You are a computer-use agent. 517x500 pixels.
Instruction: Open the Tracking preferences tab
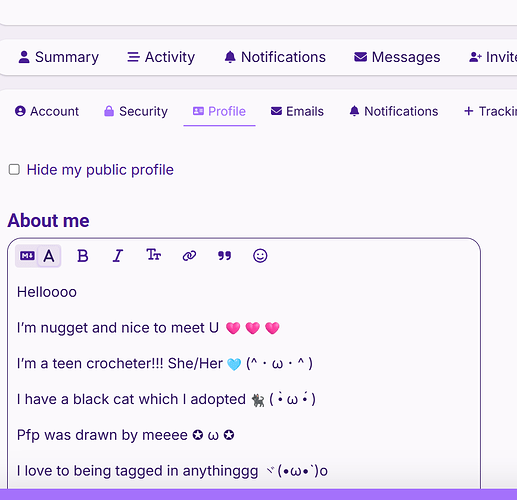pyautogui.click(x=490, y=111)
